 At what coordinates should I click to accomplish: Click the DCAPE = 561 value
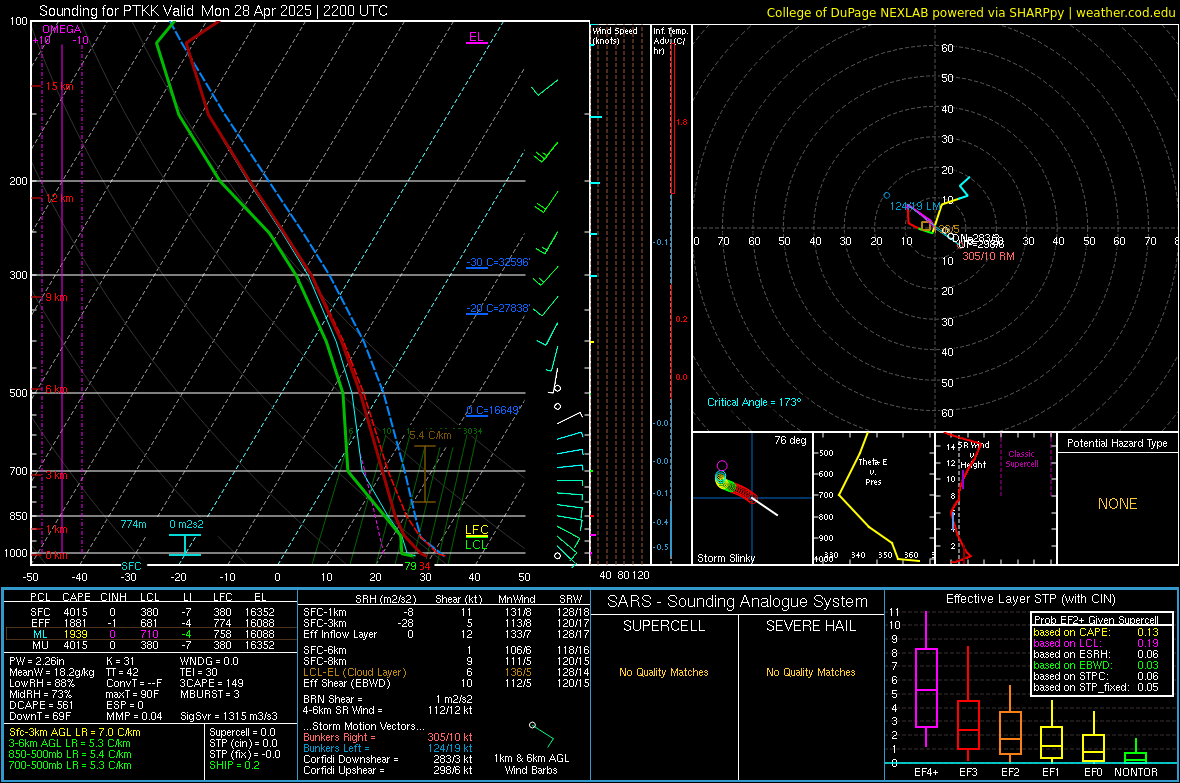pyautogui.click(x=41, y=705)
